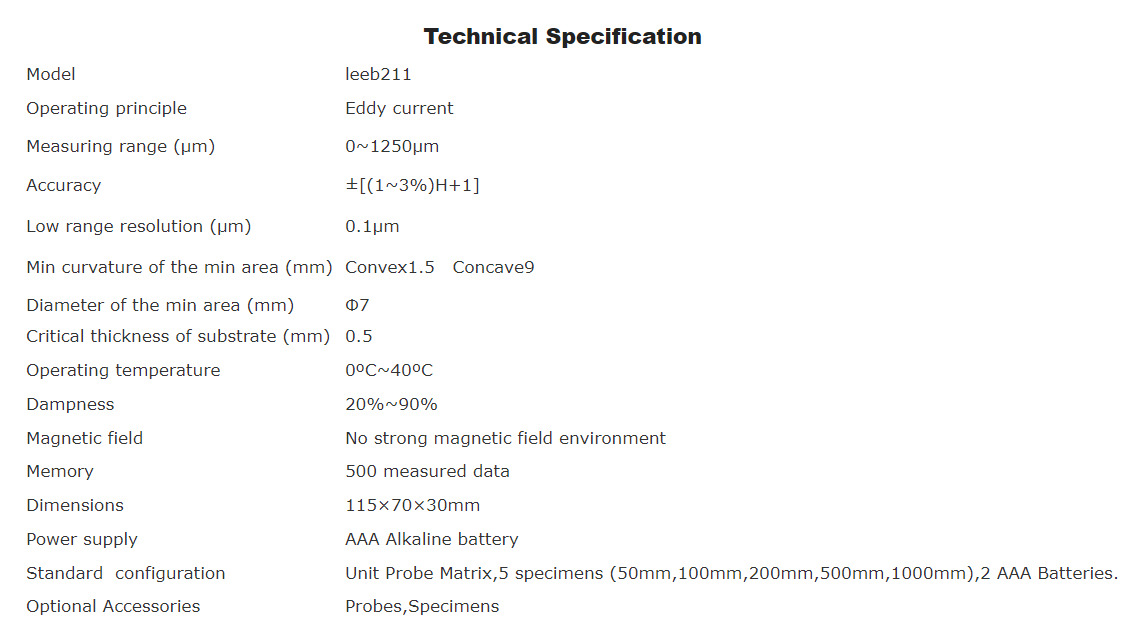
Task: Click the Accuracy label
Action: click(63, 185)
